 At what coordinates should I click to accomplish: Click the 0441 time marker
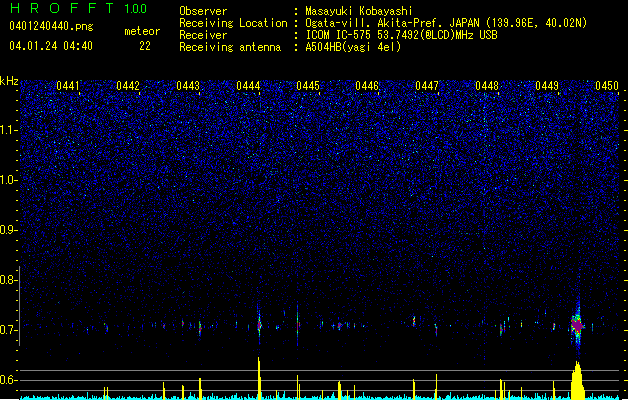click(68, 86)
